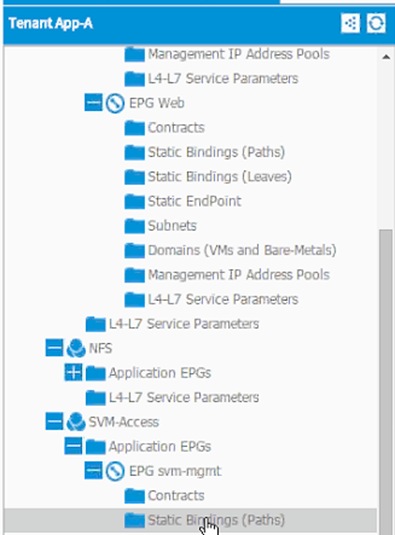
Task: Select Static Bindings (Leaves) under EPG Web
Action: tap(220, 177)
